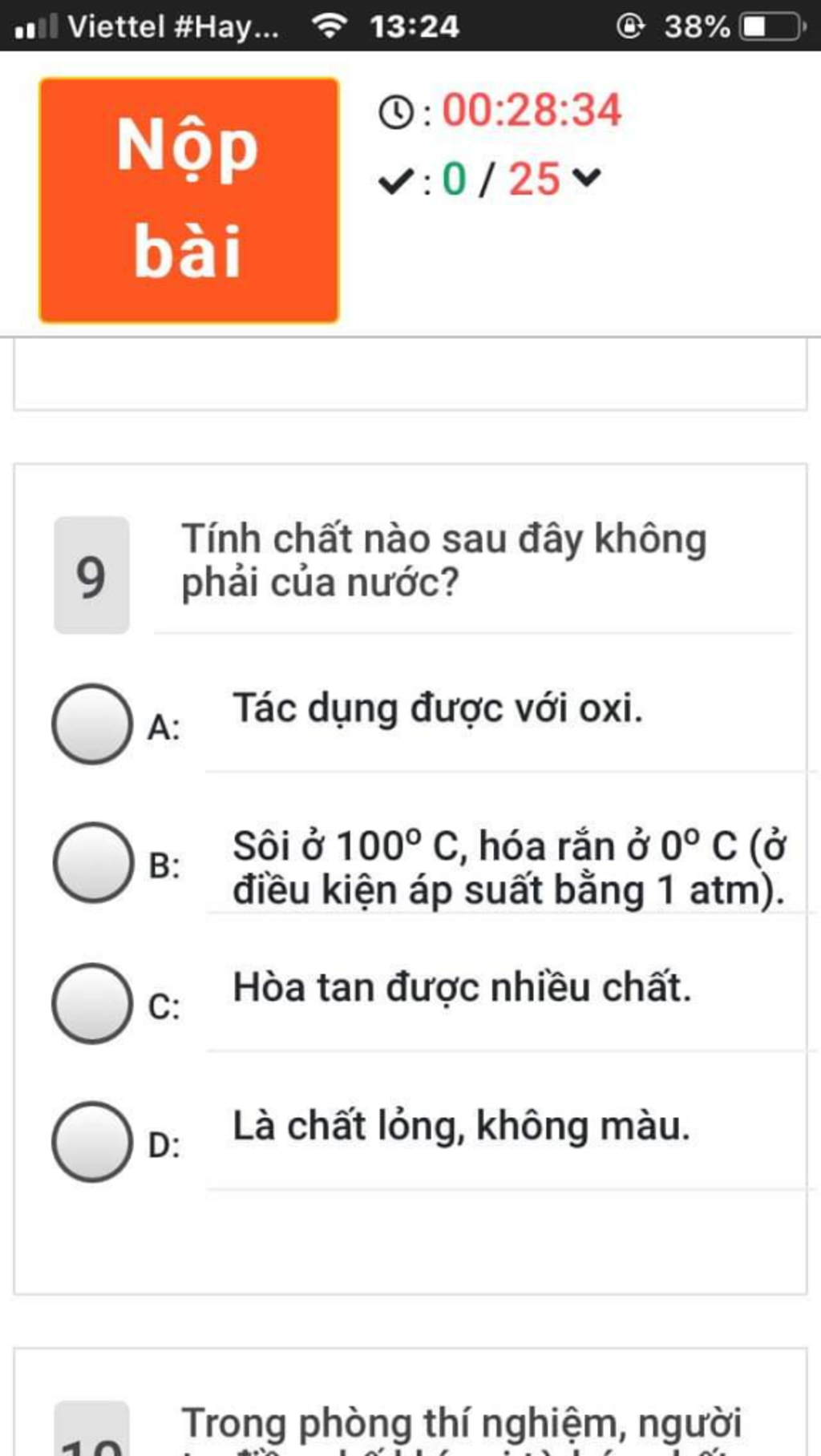The height and width of the screenshot is (1456, 821).
Task: Choose answer 'Hòa tan được nhiều chất.'
Action: (462, 987)
